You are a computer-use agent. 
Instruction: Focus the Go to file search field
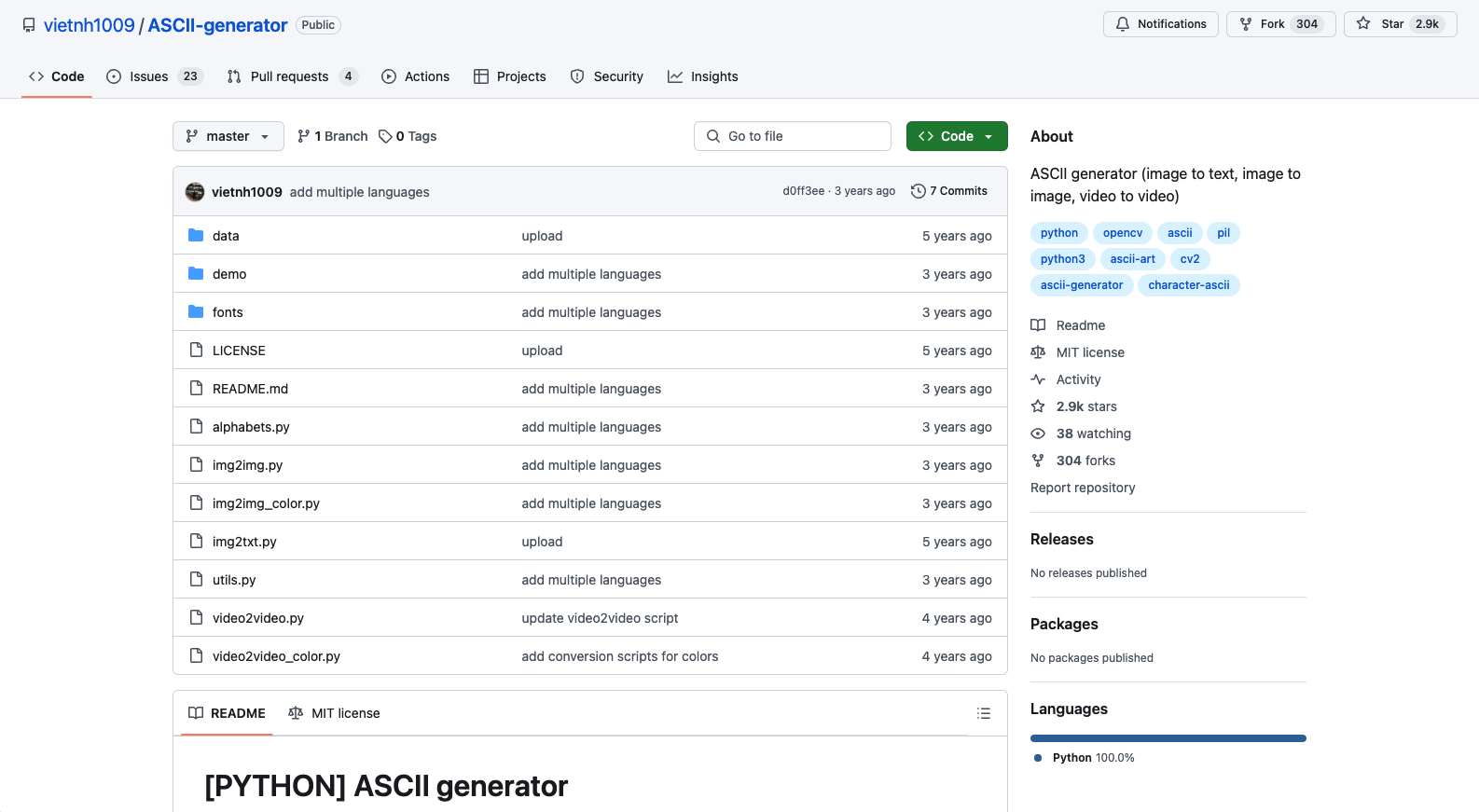tap(793, 136)
